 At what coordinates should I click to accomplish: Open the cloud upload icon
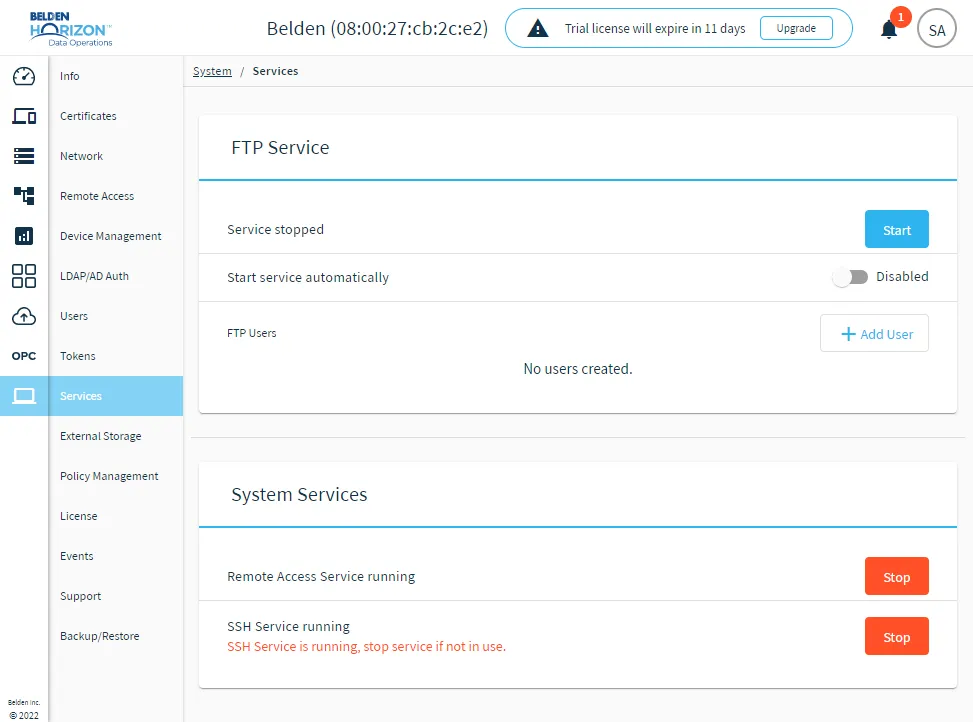pyautogui.click(x=24, y=316)
